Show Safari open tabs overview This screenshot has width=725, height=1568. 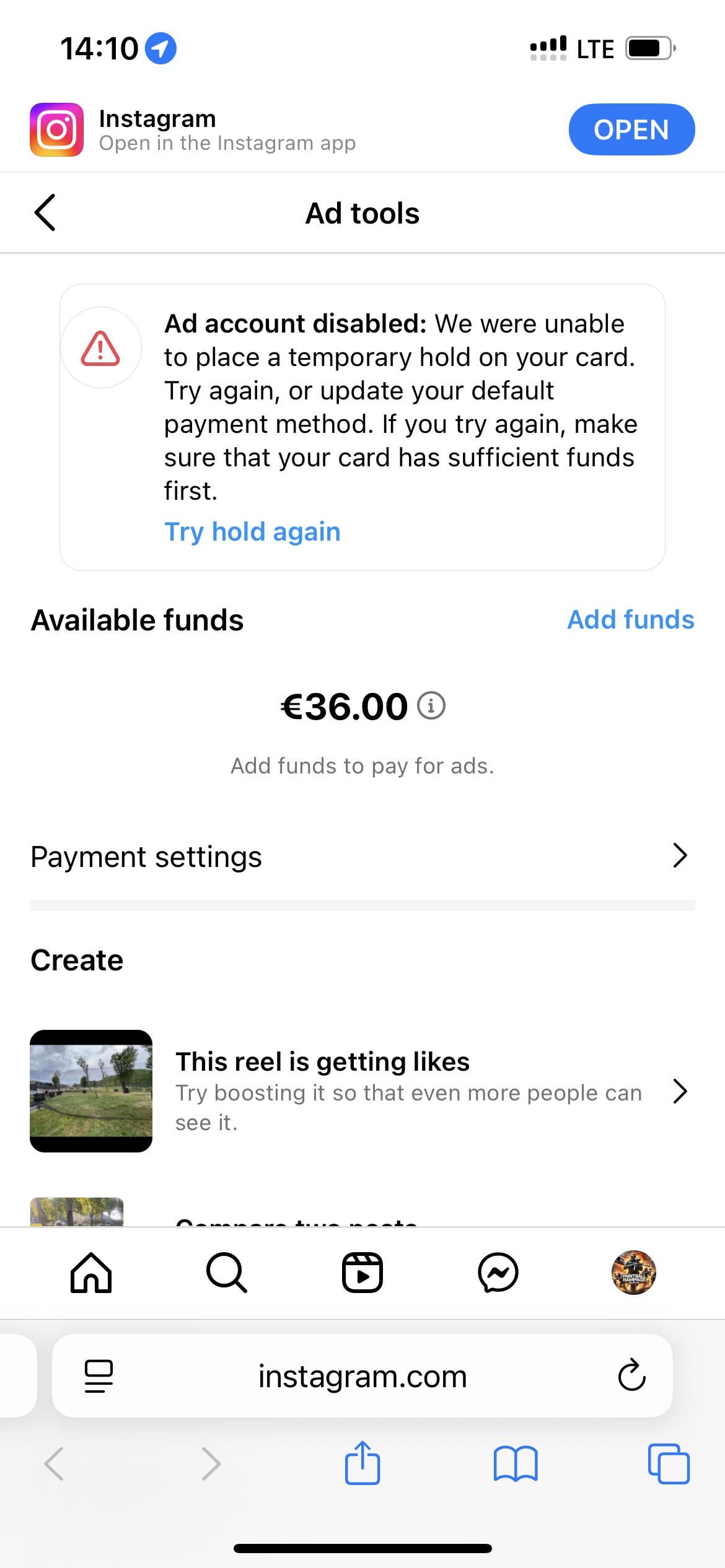pos(668,1464)
